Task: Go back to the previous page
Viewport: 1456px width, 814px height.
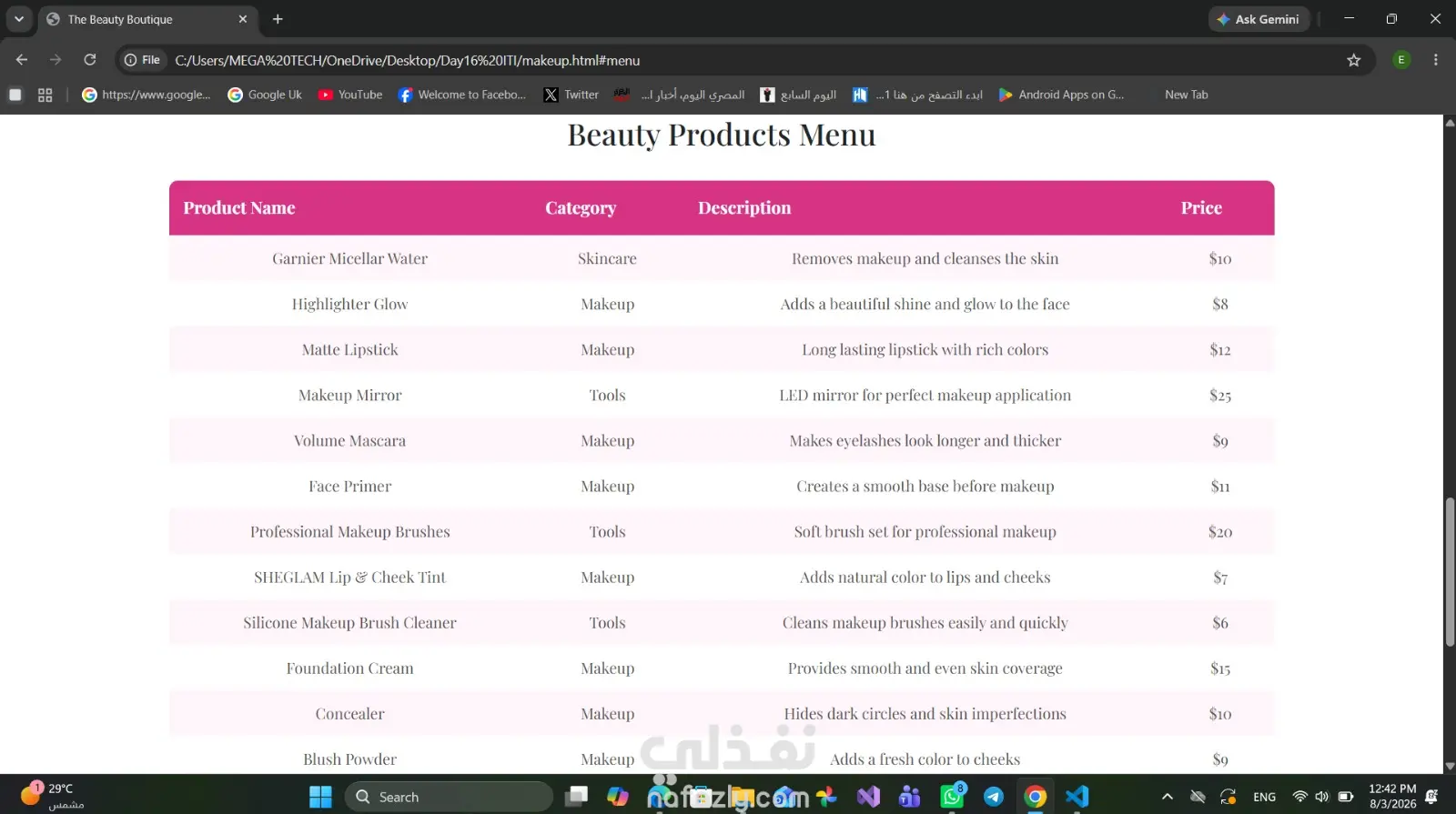Action: [22, 60]
